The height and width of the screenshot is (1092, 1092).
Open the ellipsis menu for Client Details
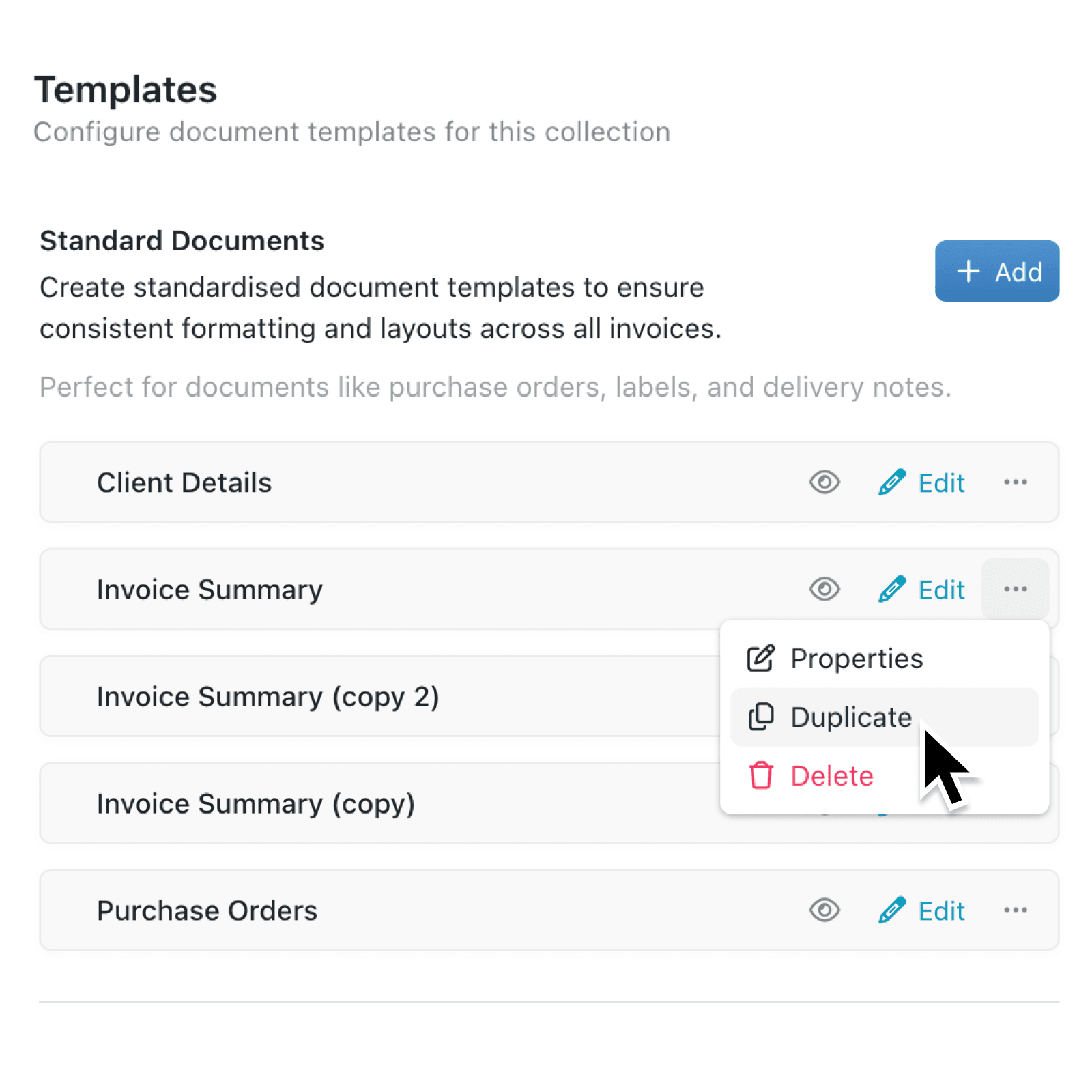pos(1016,483)
